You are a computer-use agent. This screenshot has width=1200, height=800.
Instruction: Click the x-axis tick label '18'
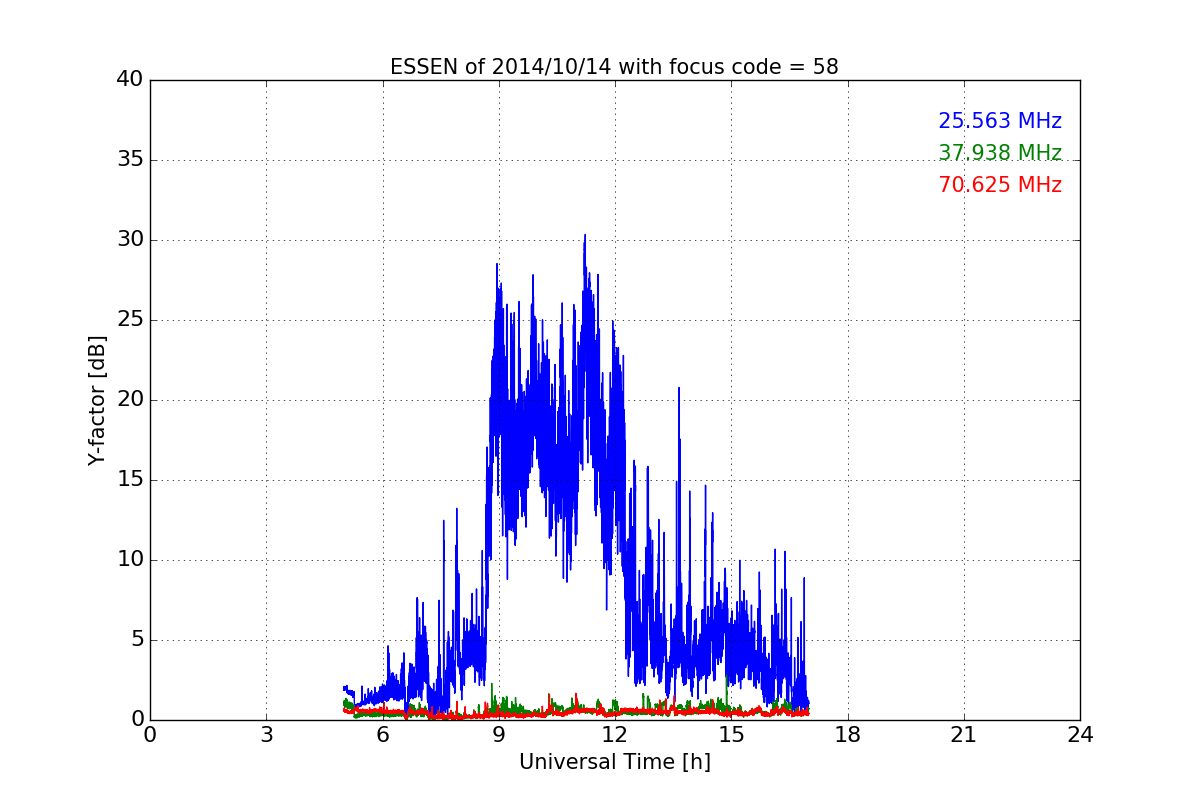847,735
